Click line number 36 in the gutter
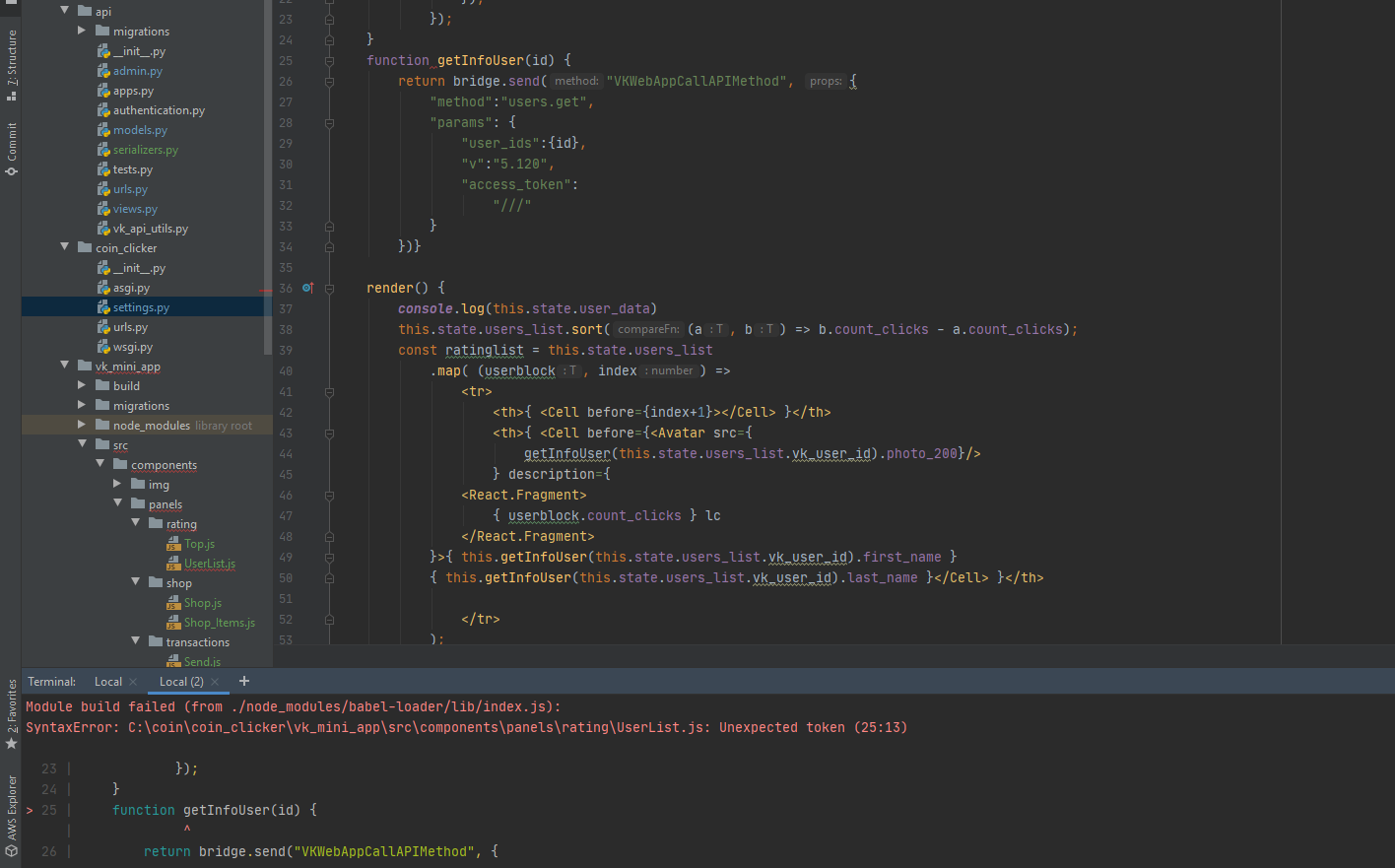1395x868 pixels. pos(286,288)
